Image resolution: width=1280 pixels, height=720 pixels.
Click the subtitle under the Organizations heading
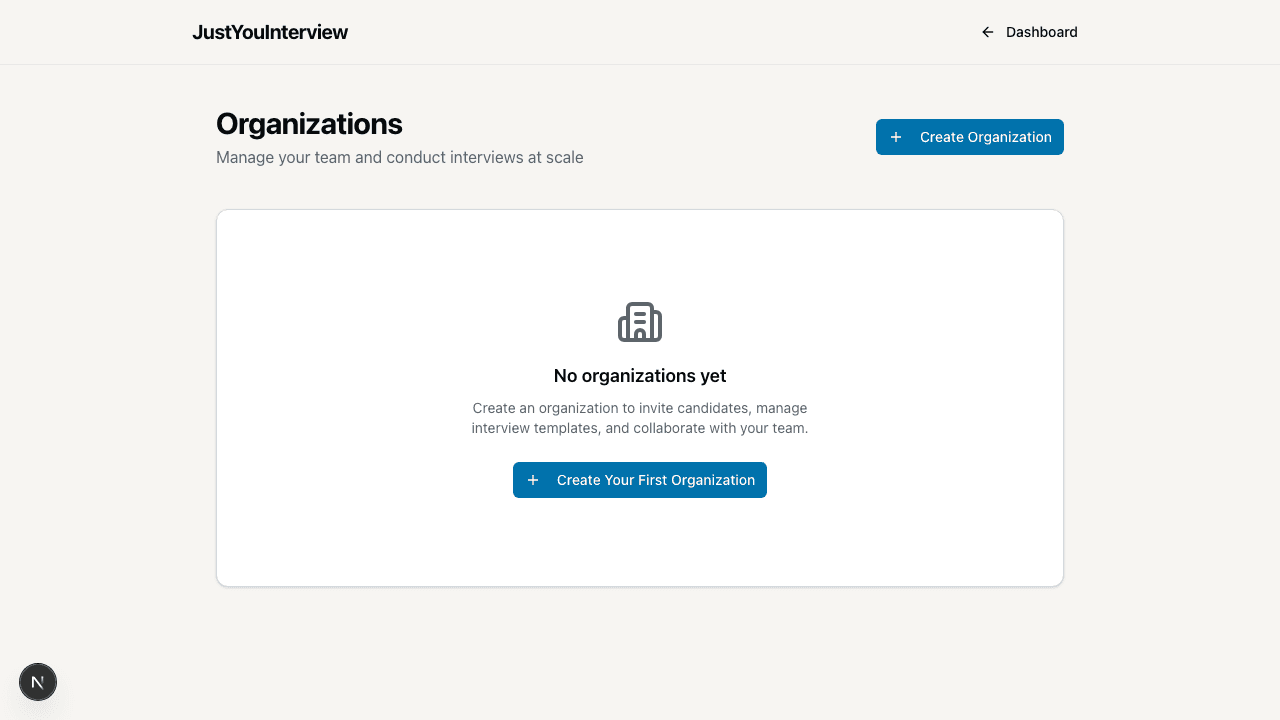(x=399, y=157)
